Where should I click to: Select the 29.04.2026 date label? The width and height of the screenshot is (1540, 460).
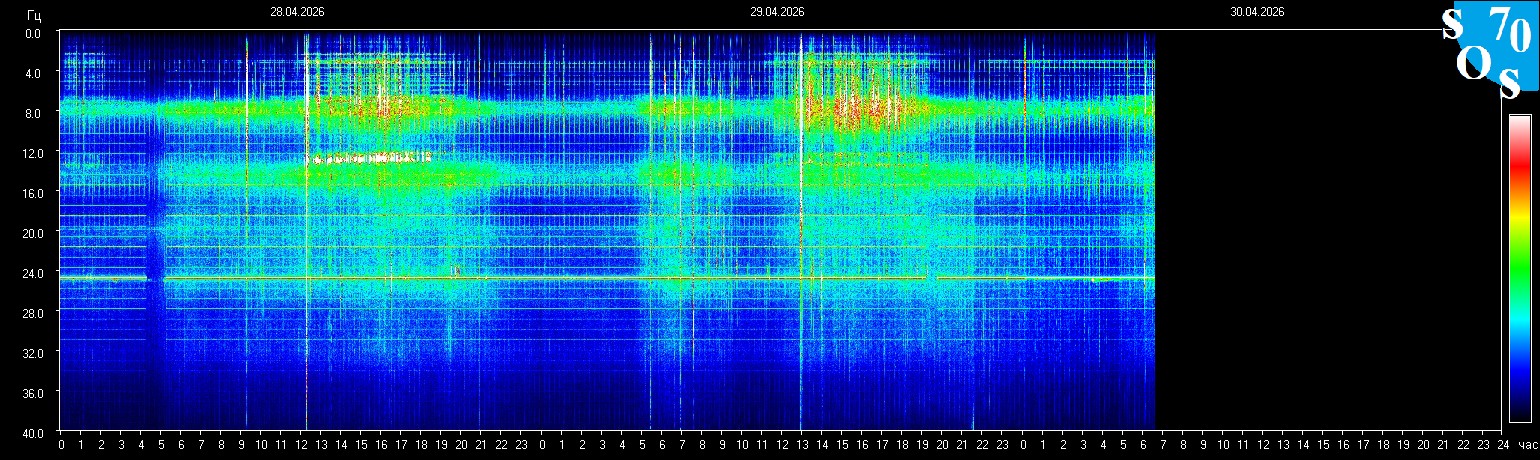click(x=777, y=12)
